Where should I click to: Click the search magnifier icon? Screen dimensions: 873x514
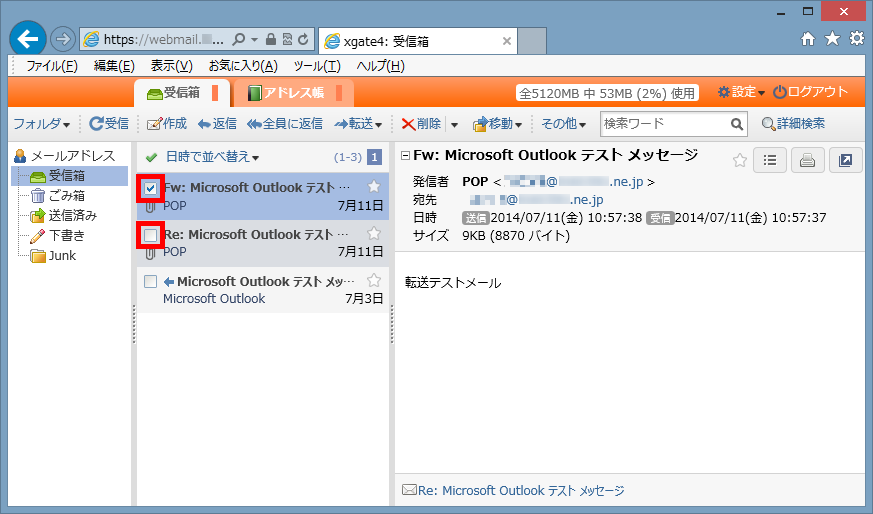pos(737,124)
